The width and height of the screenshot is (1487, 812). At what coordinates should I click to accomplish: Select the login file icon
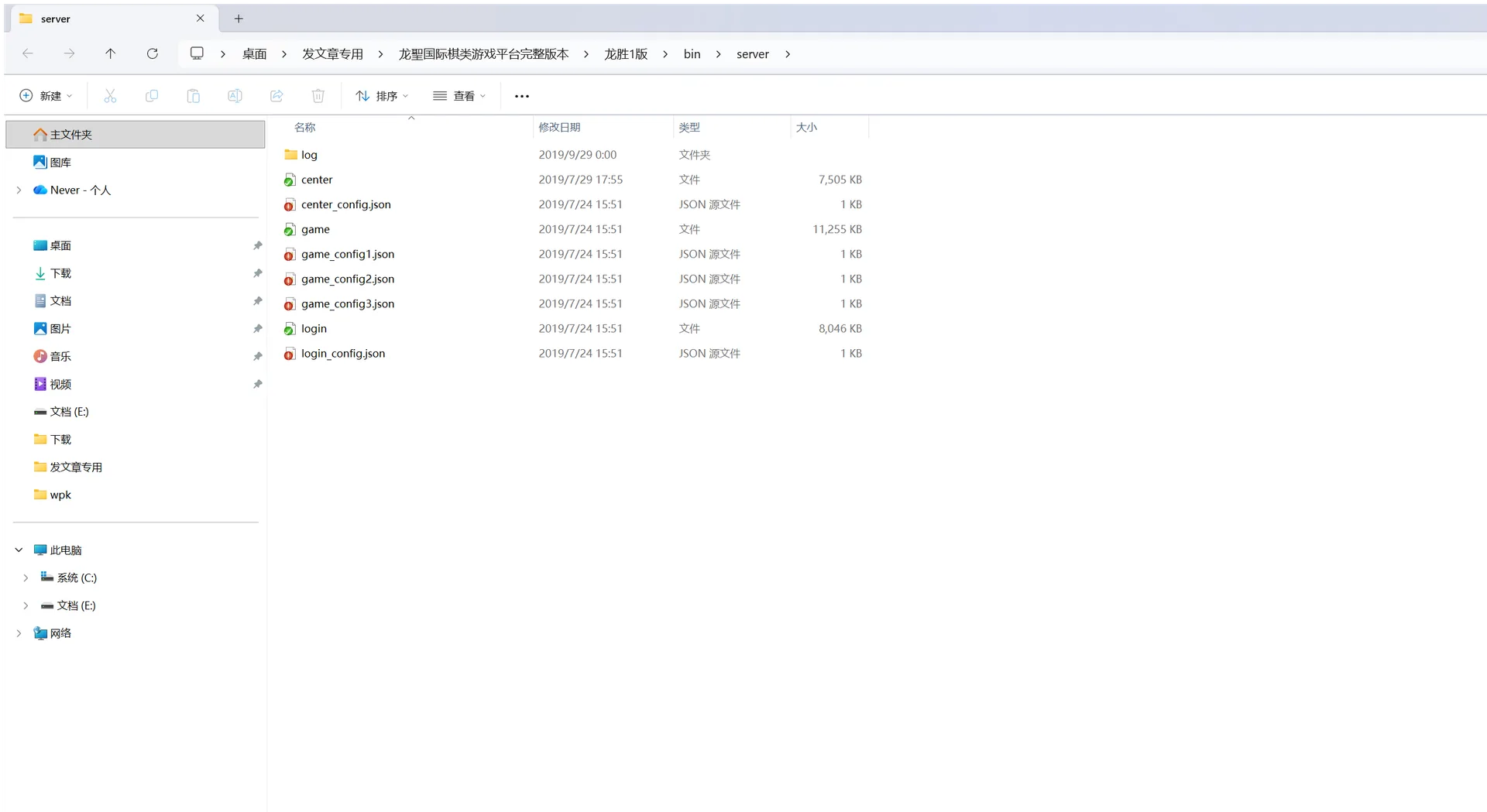pyautogui.click(x=290, y=329)
